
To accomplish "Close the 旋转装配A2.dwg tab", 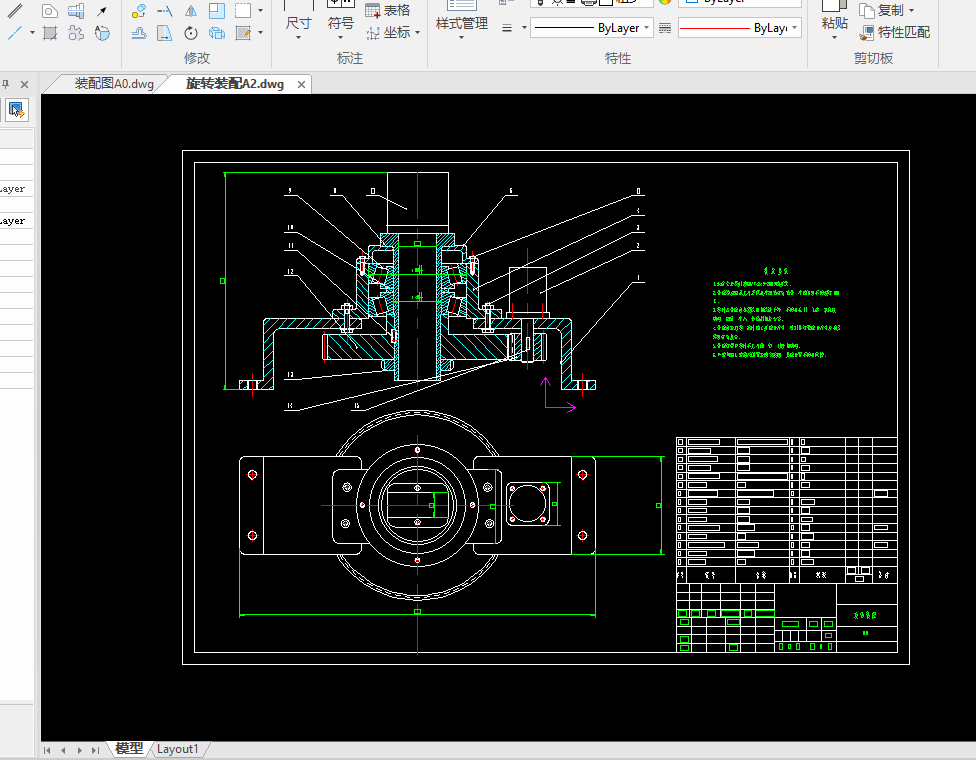I will (x=301, y=84).
